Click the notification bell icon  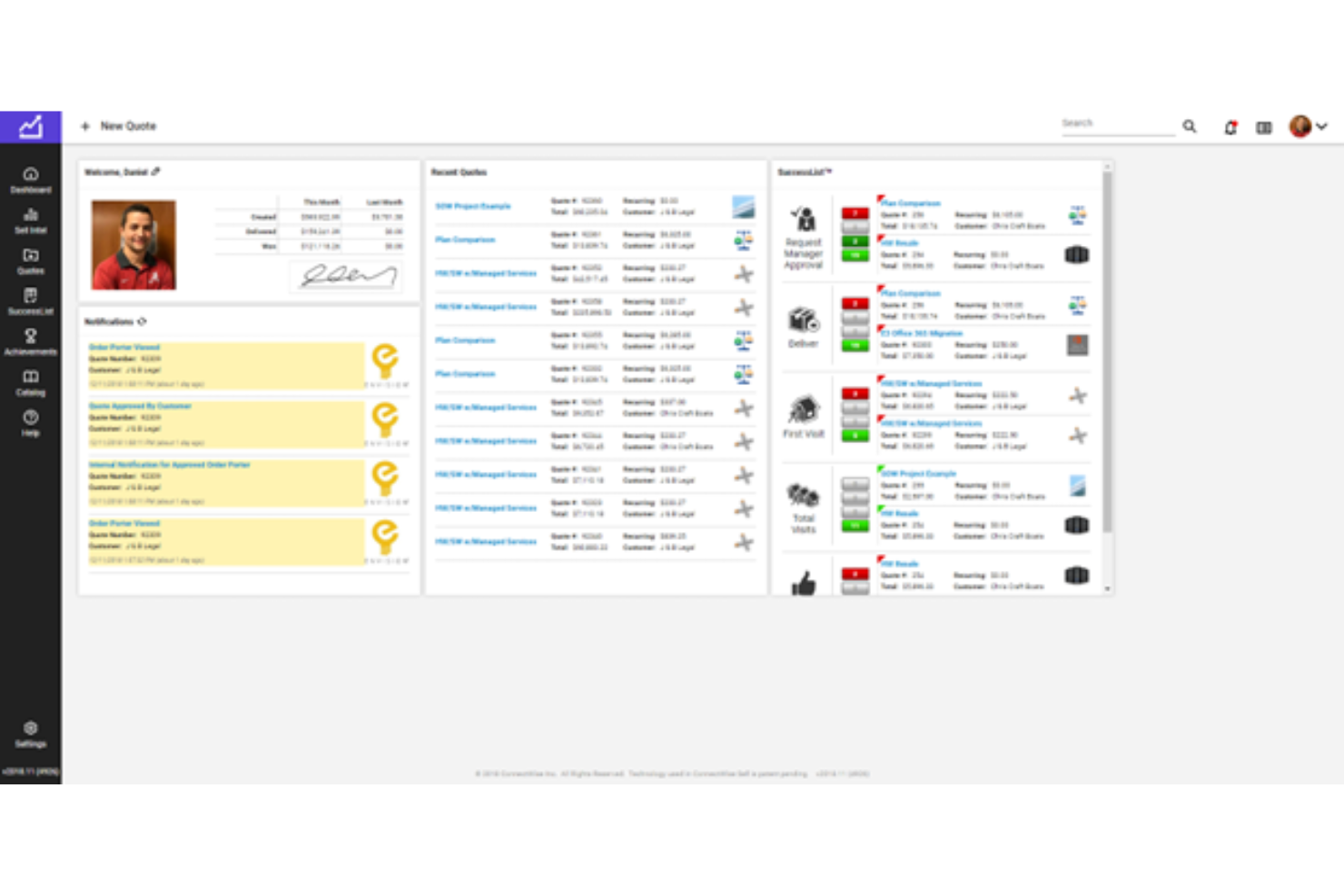(1230, 127)
